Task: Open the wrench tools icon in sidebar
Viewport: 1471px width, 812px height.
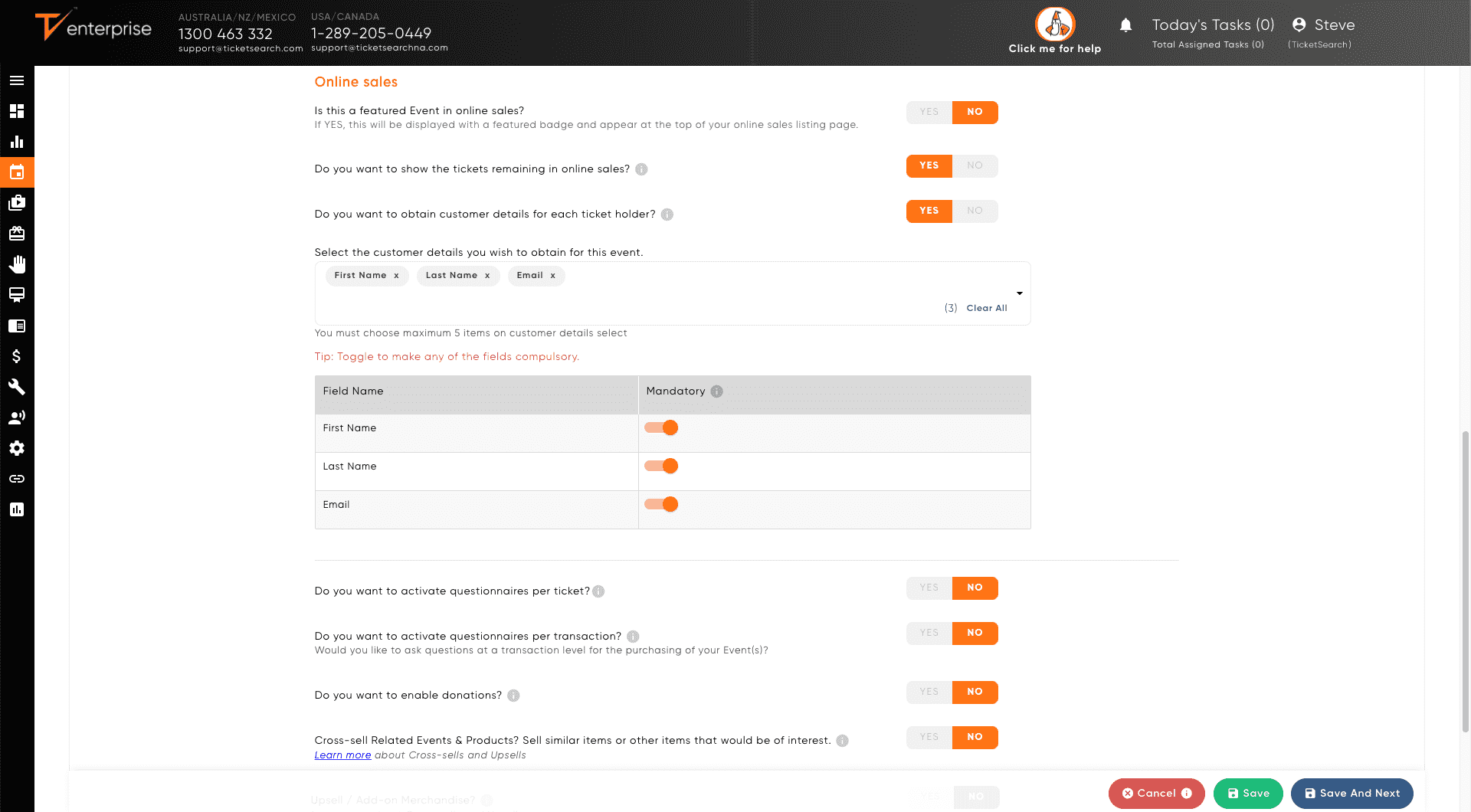Action: tap(17, 387)
